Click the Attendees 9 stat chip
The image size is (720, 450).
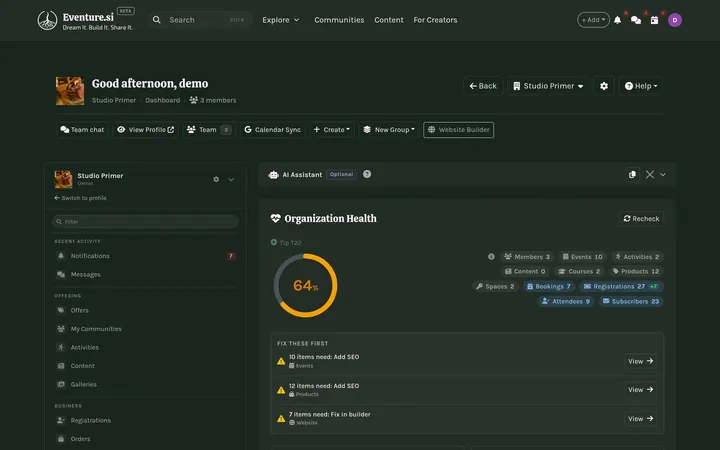(566, 301)
